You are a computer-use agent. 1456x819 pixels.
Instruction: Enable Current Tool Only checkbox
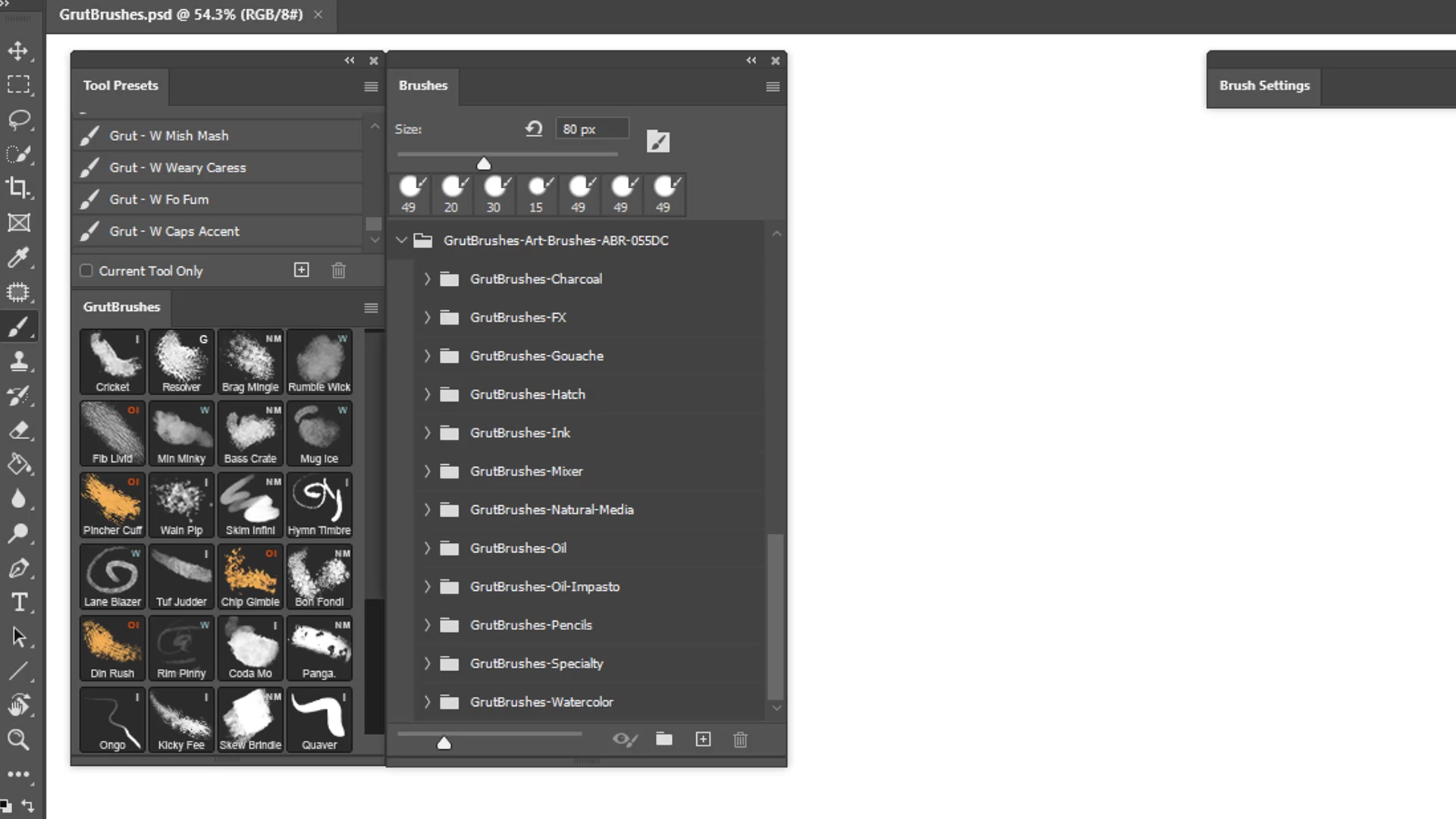[86, 271]
